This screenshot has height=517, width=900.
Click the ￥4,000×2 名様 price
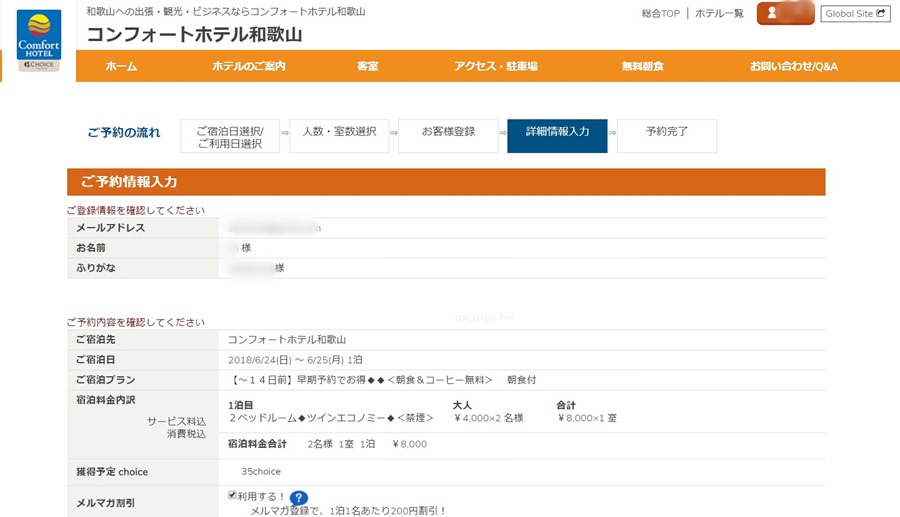488,418
